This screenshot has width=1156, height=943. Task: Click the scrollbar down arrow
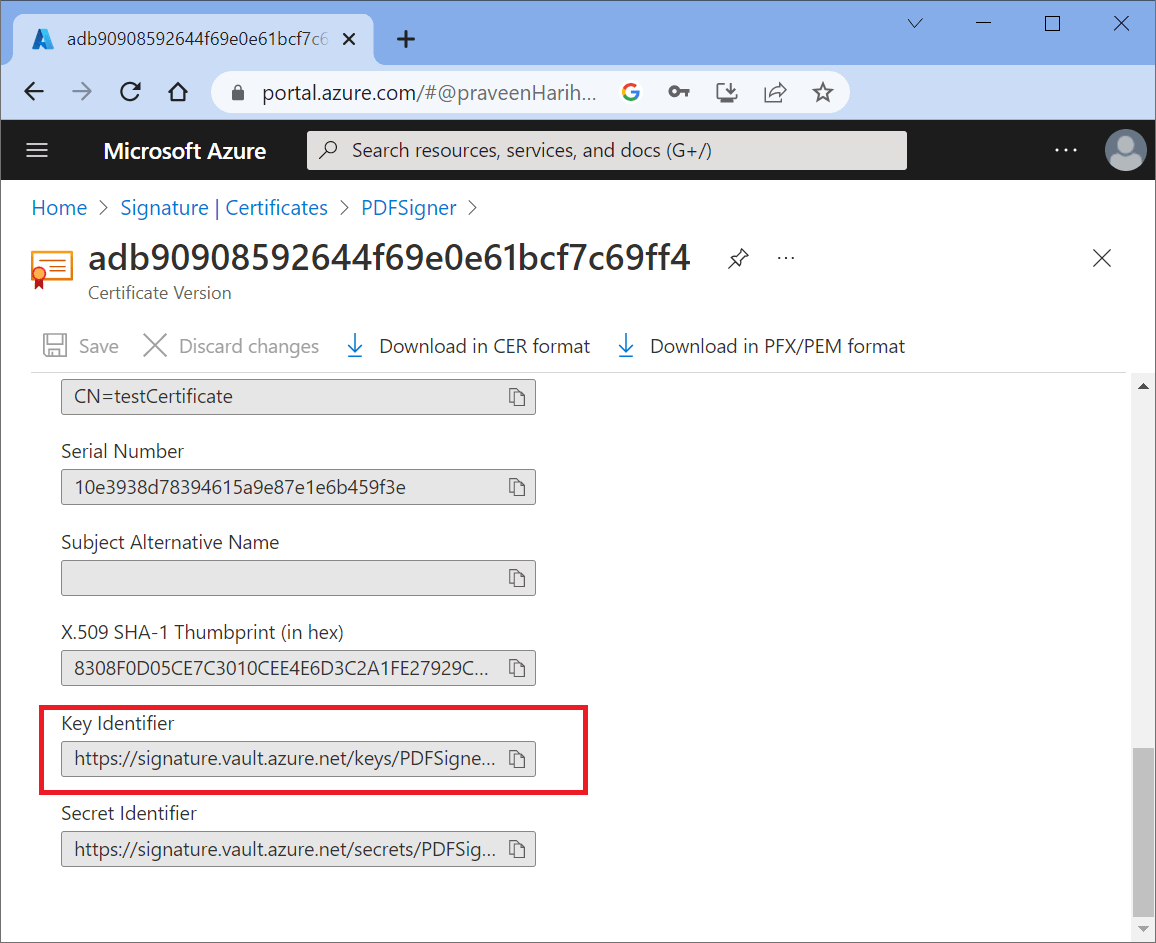click(x=1143, y=928)
